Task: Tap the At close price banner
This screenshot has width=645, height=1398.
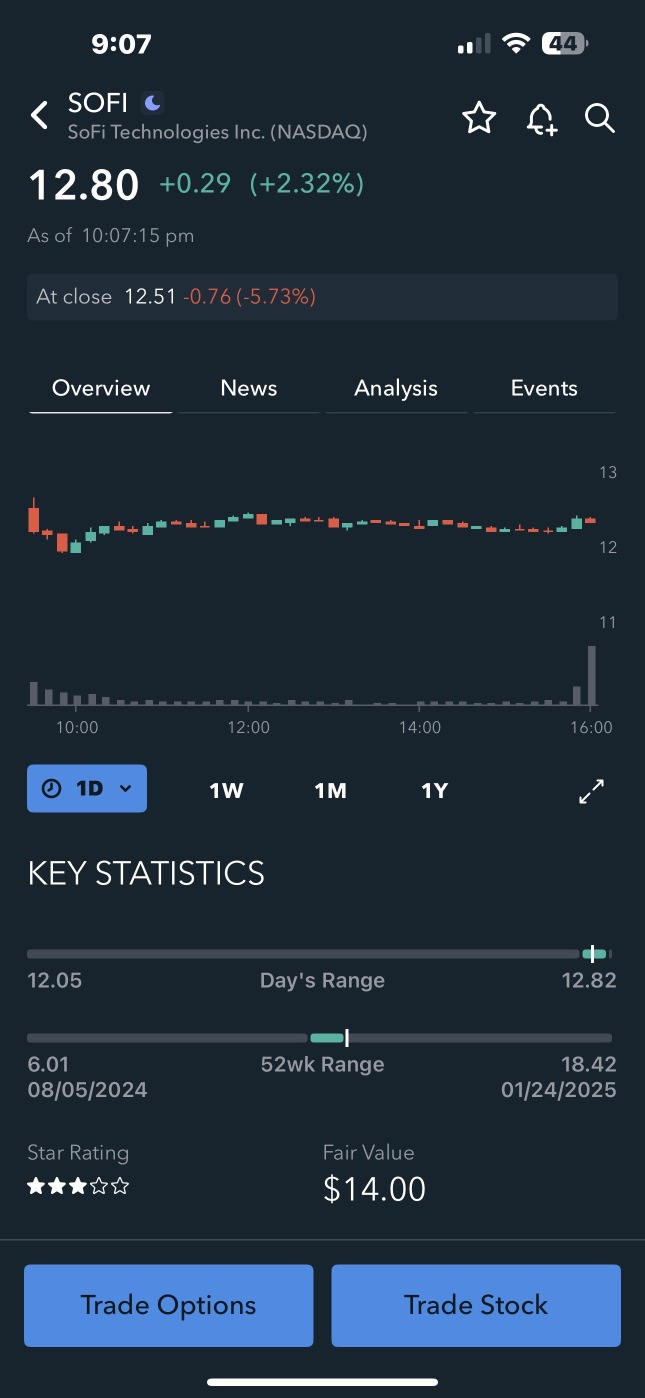Action: coord(322,297)
